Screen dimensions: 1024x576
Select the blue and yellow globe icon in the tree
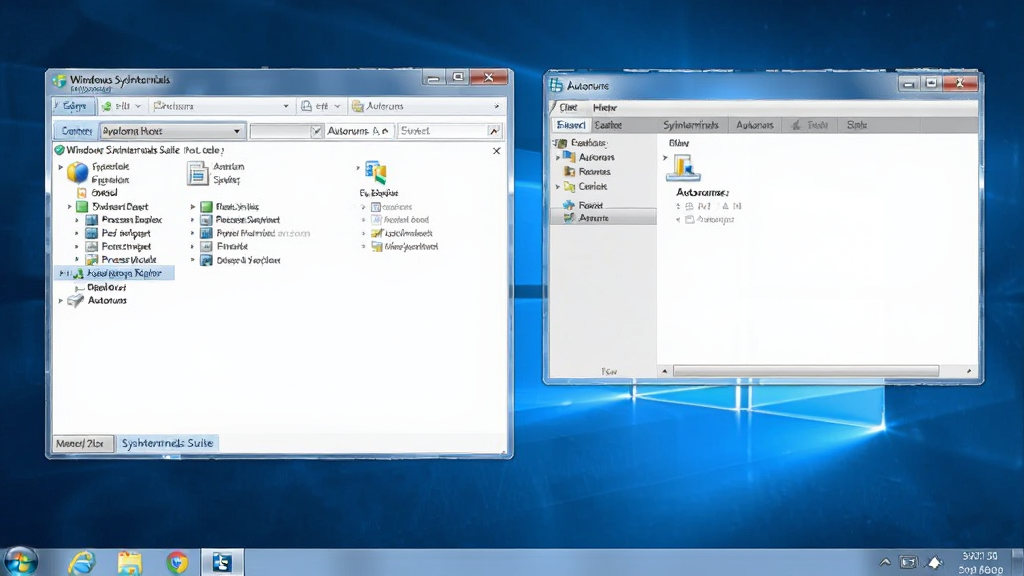77,172
